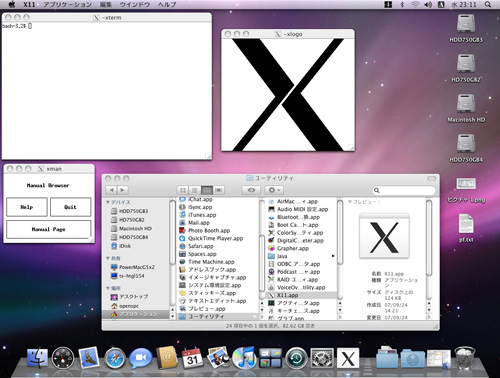Click the Bluetooth menu bar icon

point(402,4)
